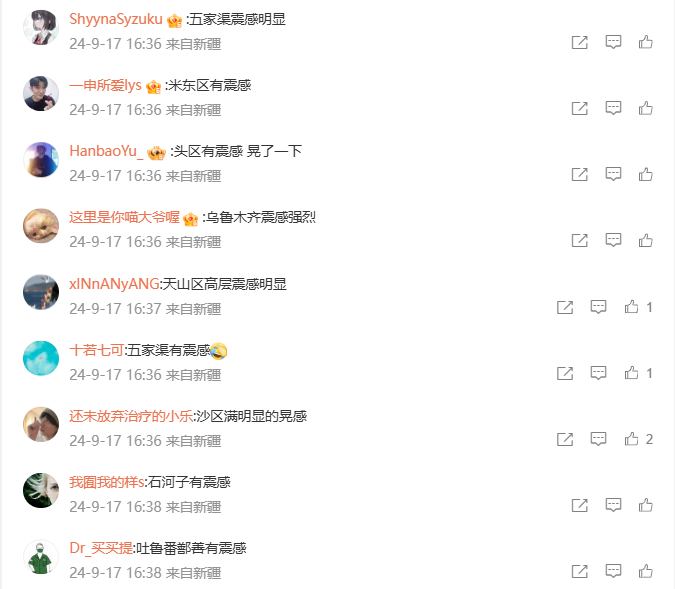Open Dr_买买提 username link

[x=101, y=548]
